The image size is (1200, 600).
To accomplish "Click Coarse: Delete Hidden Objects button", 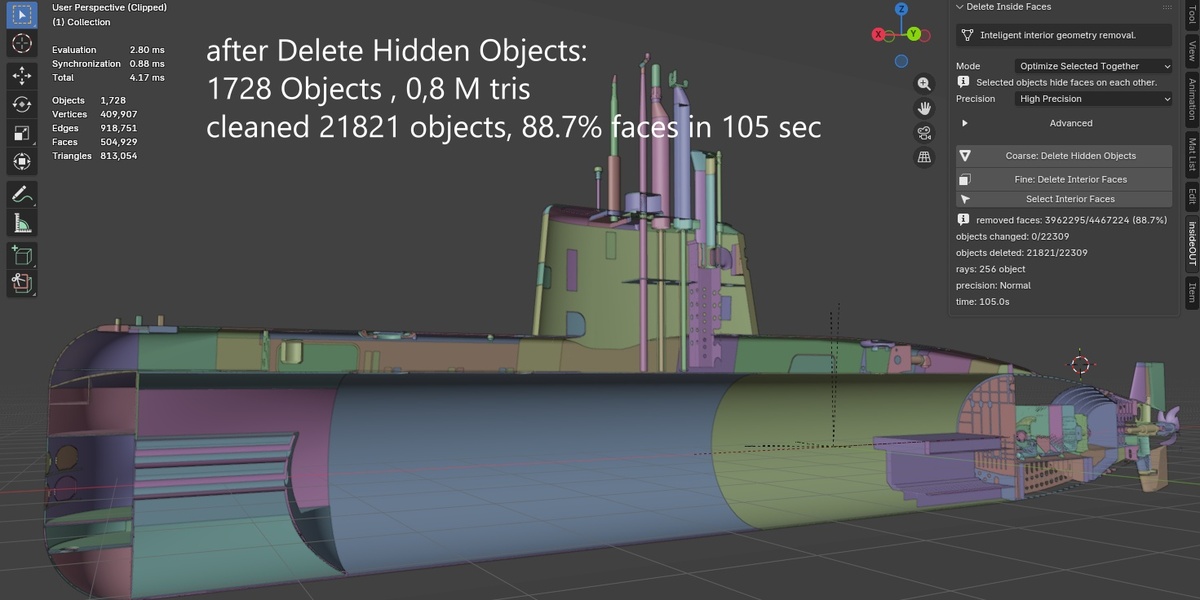I will [x=1064, y=156].
